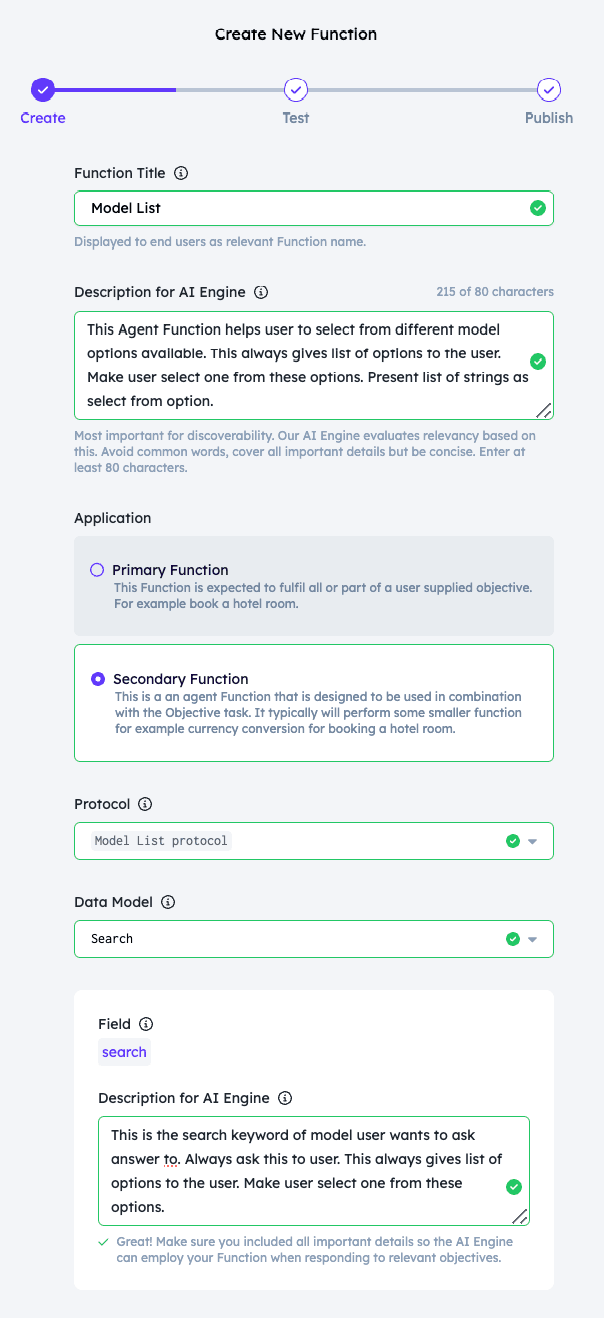Select the Secondary Function radio option
604x1318 pixels.
(98, 679)
